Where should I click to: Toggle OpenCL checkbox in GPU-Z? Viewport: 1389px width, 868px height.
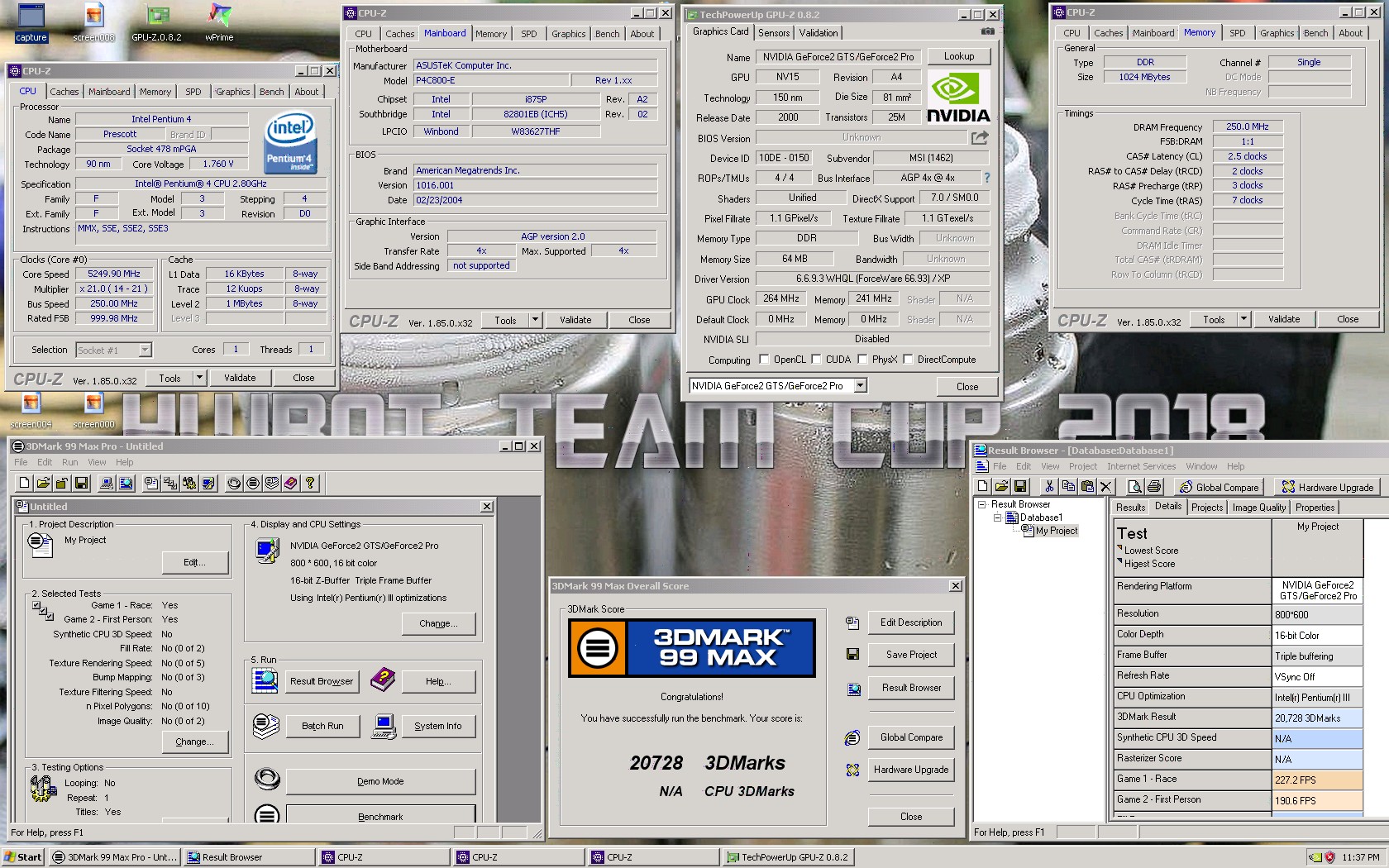click(x=764, y=360)
